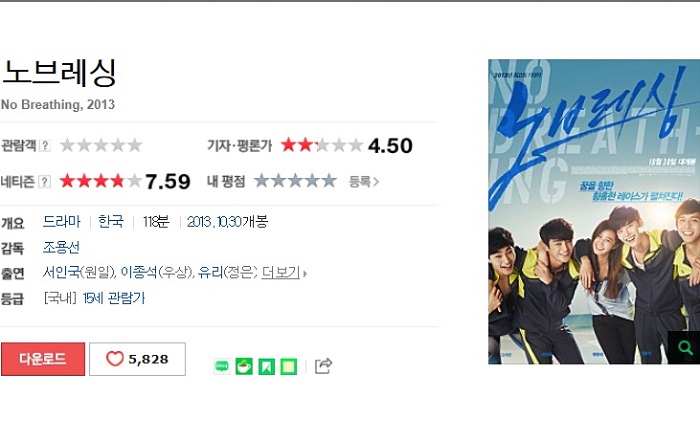Open director 조용선's page
The width and height of the screenshot is (700, 440).
pos(61,247)
